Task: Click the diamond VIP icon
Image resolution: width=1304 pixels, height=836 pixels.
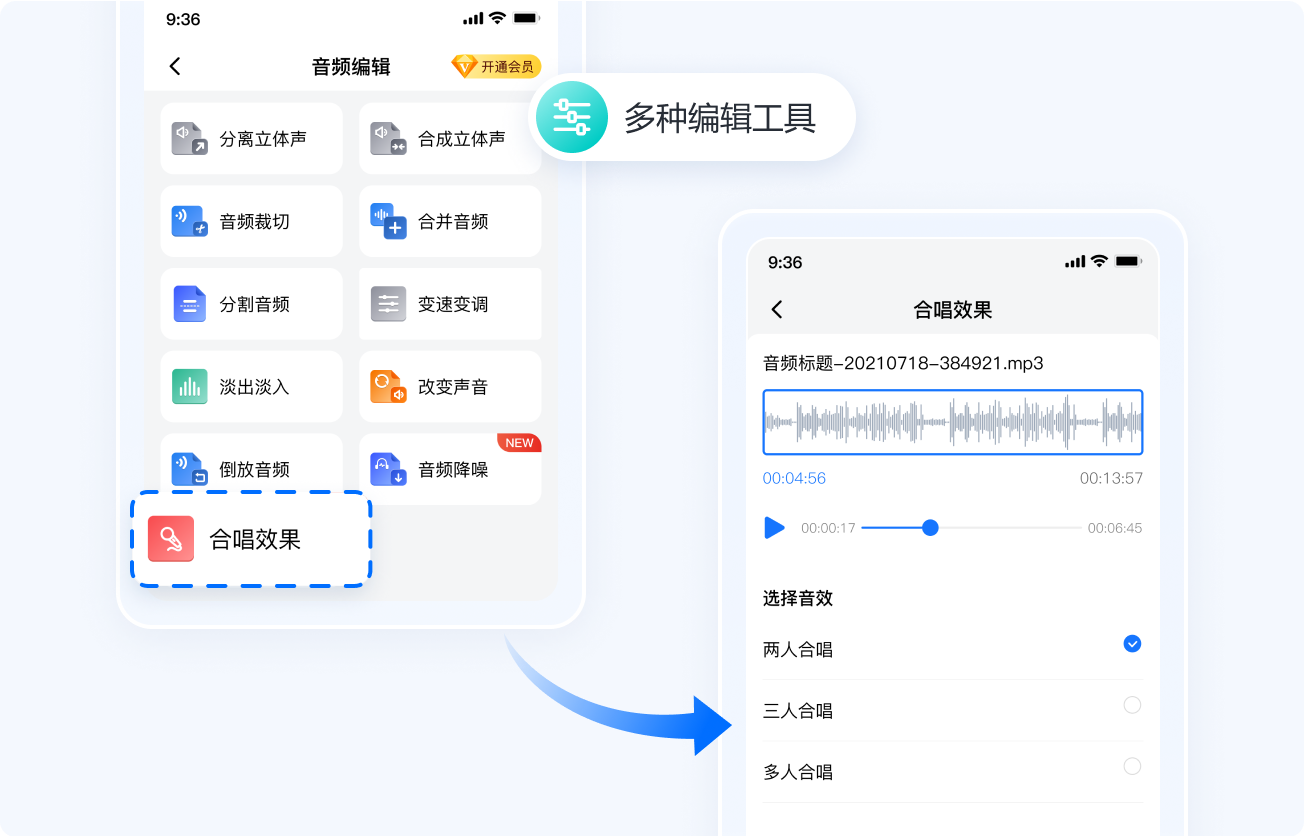Action: 464,66
